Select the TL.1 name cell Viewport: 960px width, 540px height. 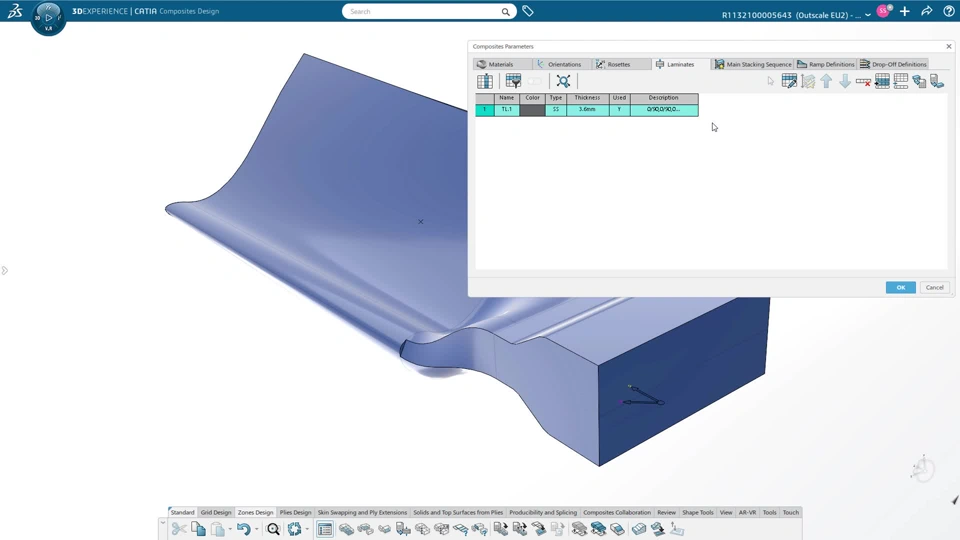(x=506, y=110)
